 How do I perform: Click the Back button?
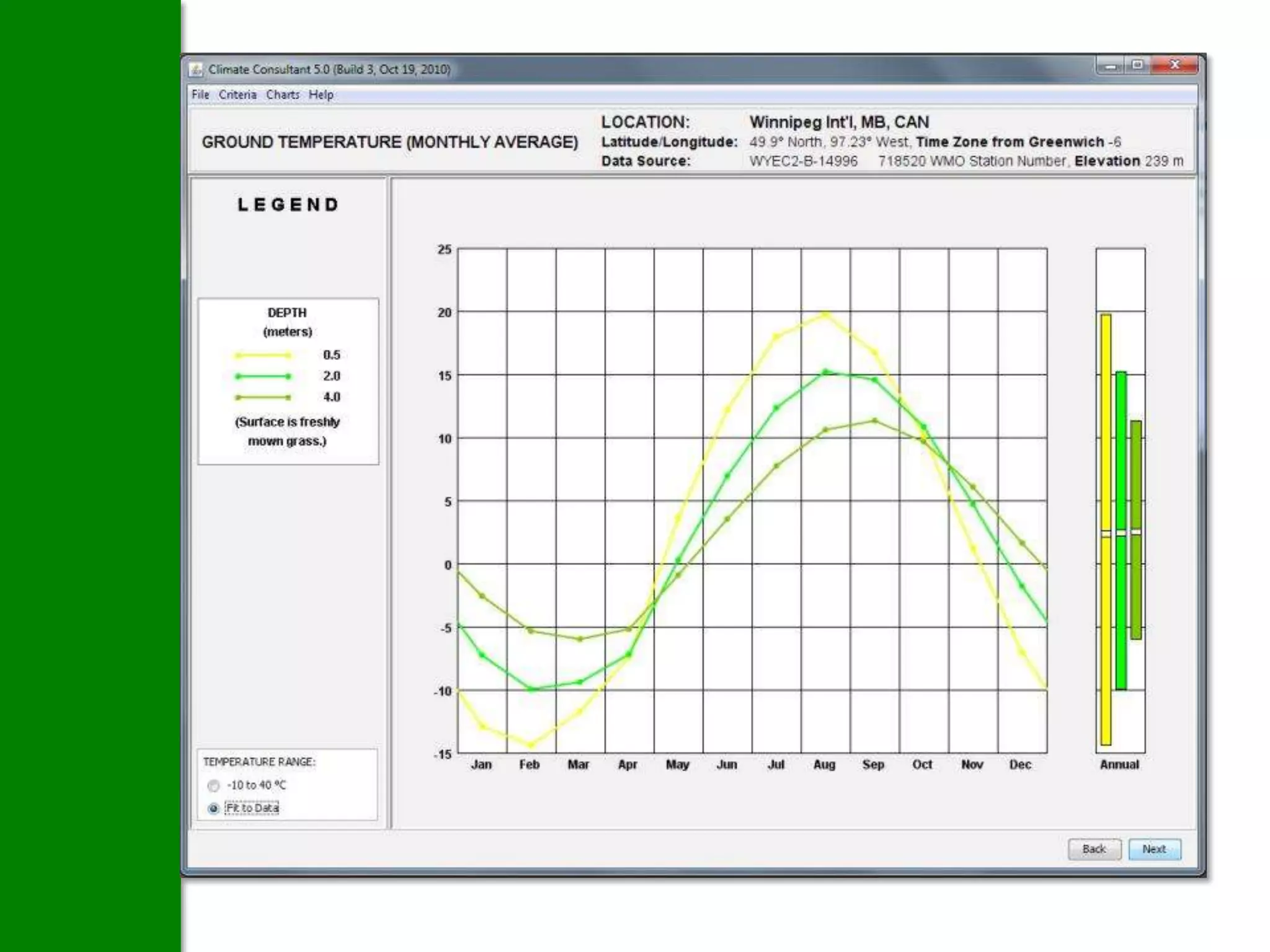pyautogui.click(x=1094, y=849)
